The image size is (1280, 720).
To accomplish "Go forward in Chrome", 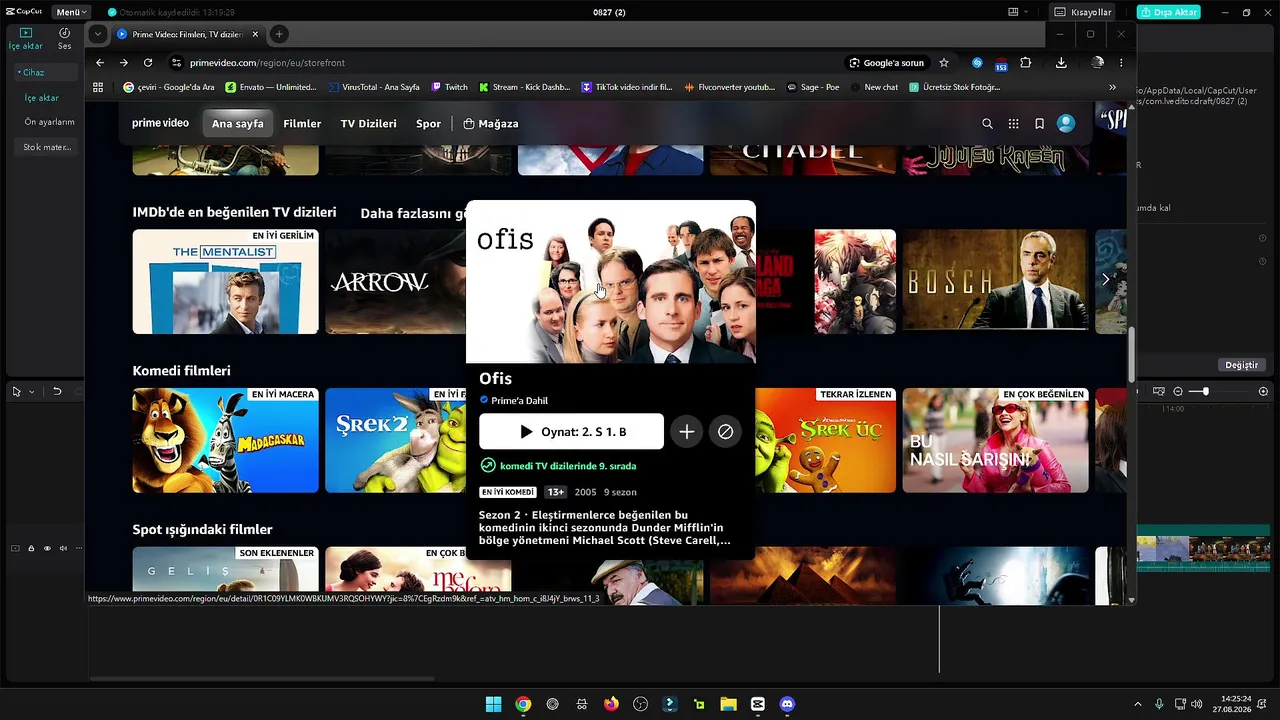I will click(124, 62).
